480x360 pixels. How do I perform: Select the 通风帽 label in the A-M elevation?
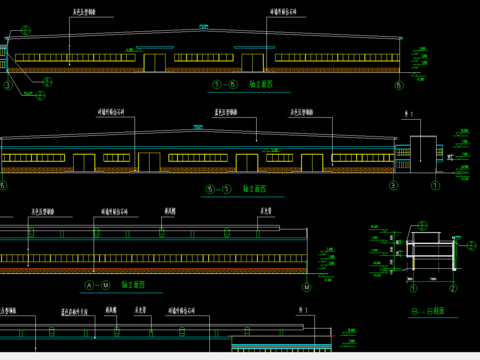tap(170, 211)
